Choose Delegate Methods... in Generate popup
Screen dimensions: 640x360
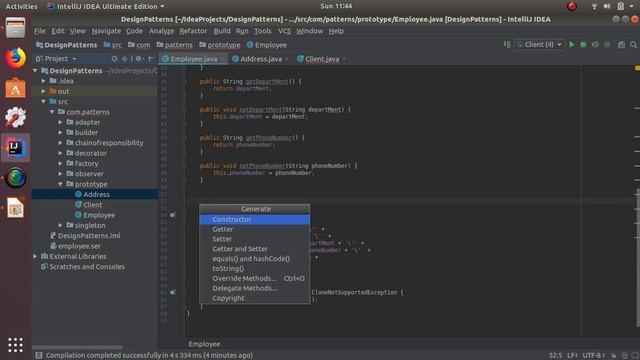(255, 288)
